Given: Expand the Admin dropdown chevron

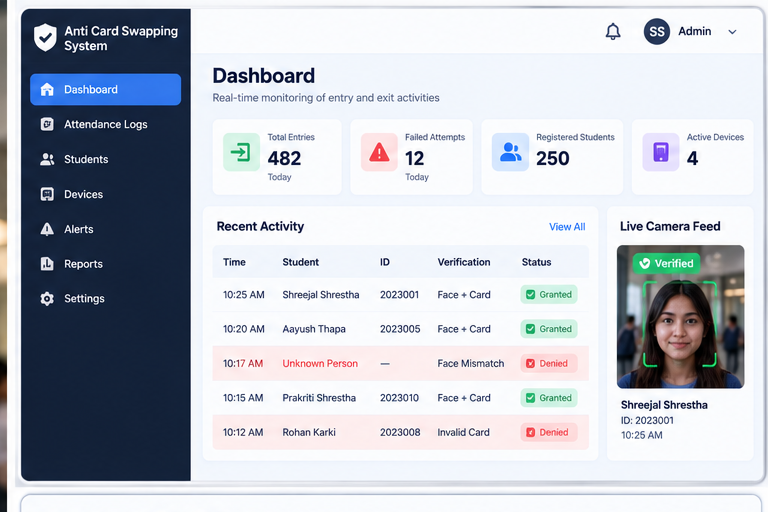Looking at the screenshot, I should point(732,32).
